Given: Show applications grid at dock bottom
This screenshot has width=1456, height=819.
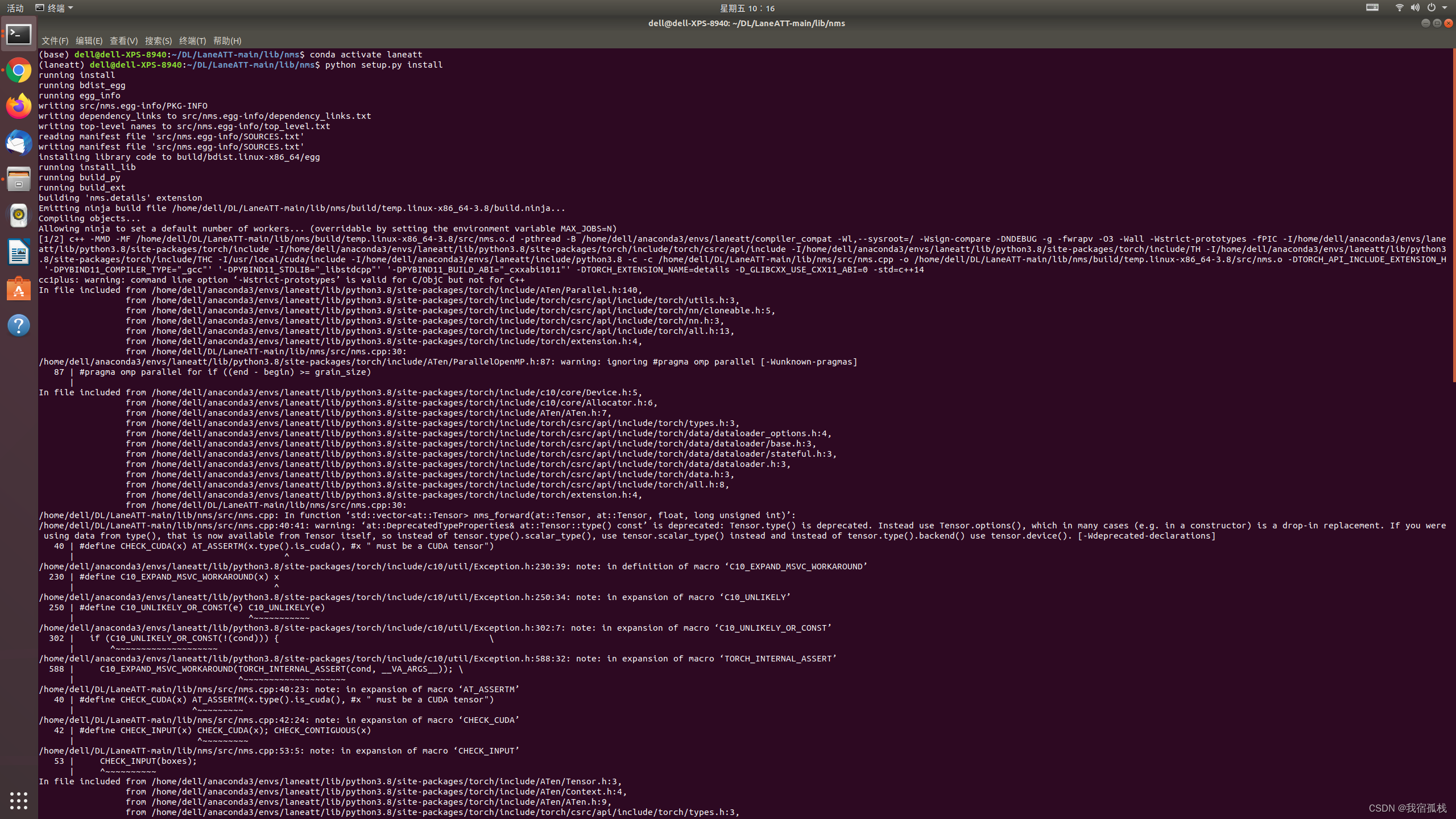Looking at the screenshot, I should (19, 800).
